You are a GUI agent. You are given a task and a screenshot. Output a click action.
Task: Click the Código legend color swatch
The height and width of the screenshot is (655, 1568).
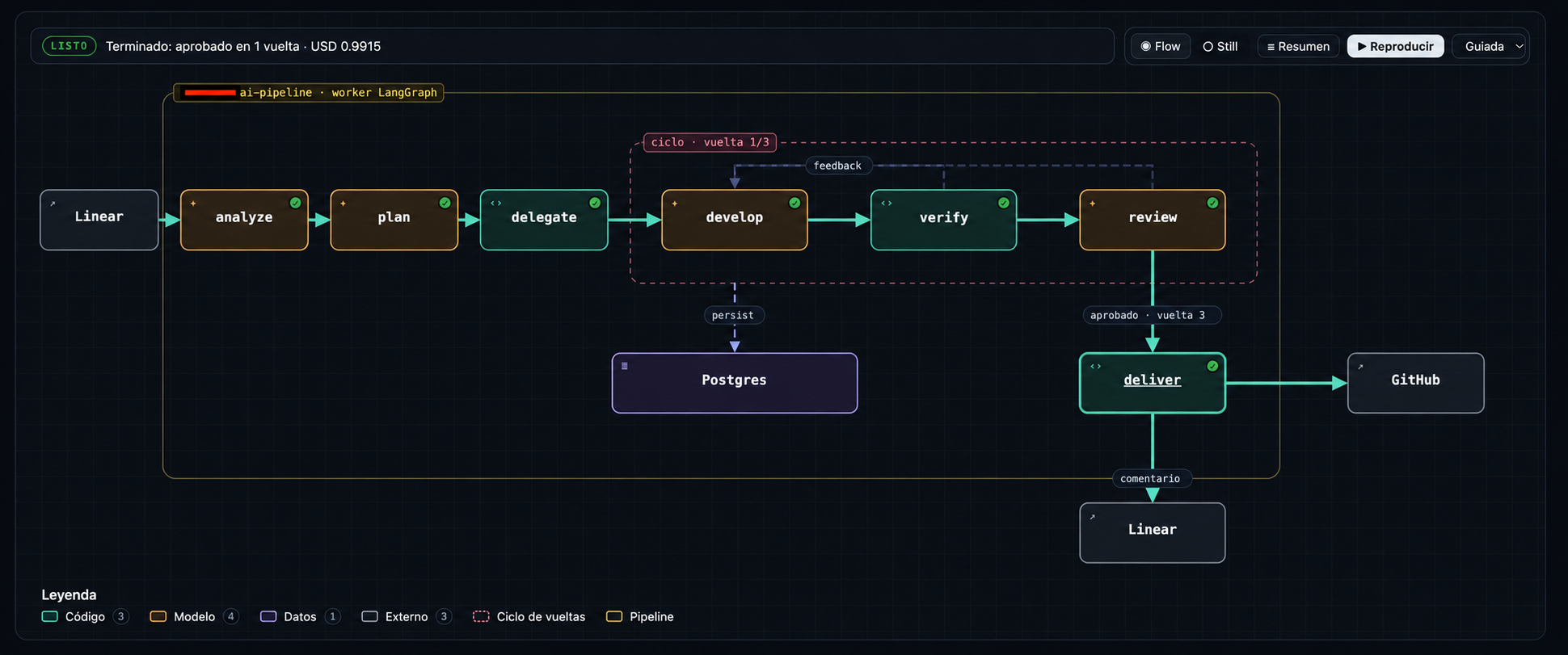50,616
